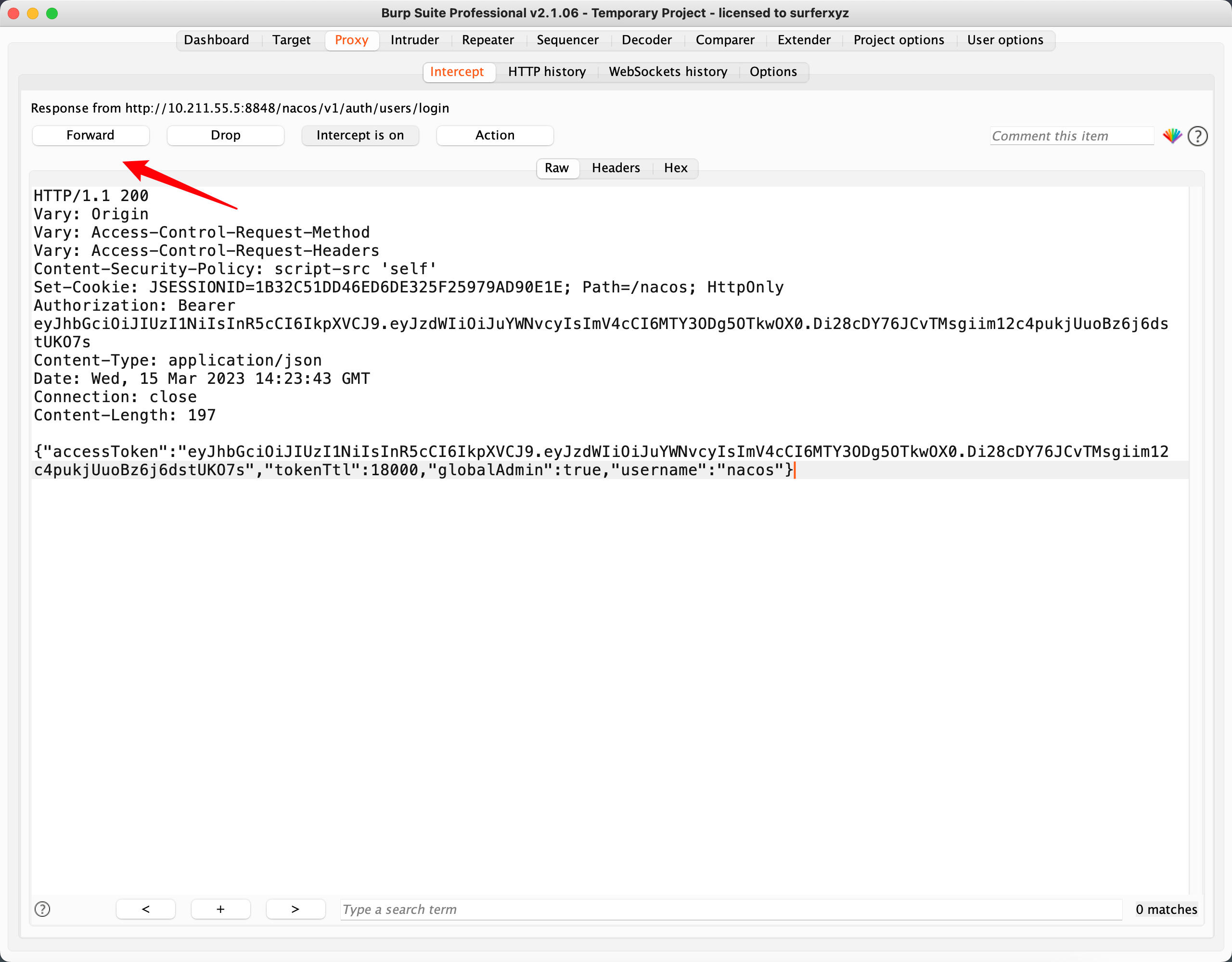Image resolution: width=1232 pixels, height=962 pixels.
Task: Click the HTTP/1.1 200 status line
Action: click(x=91, y=196)
